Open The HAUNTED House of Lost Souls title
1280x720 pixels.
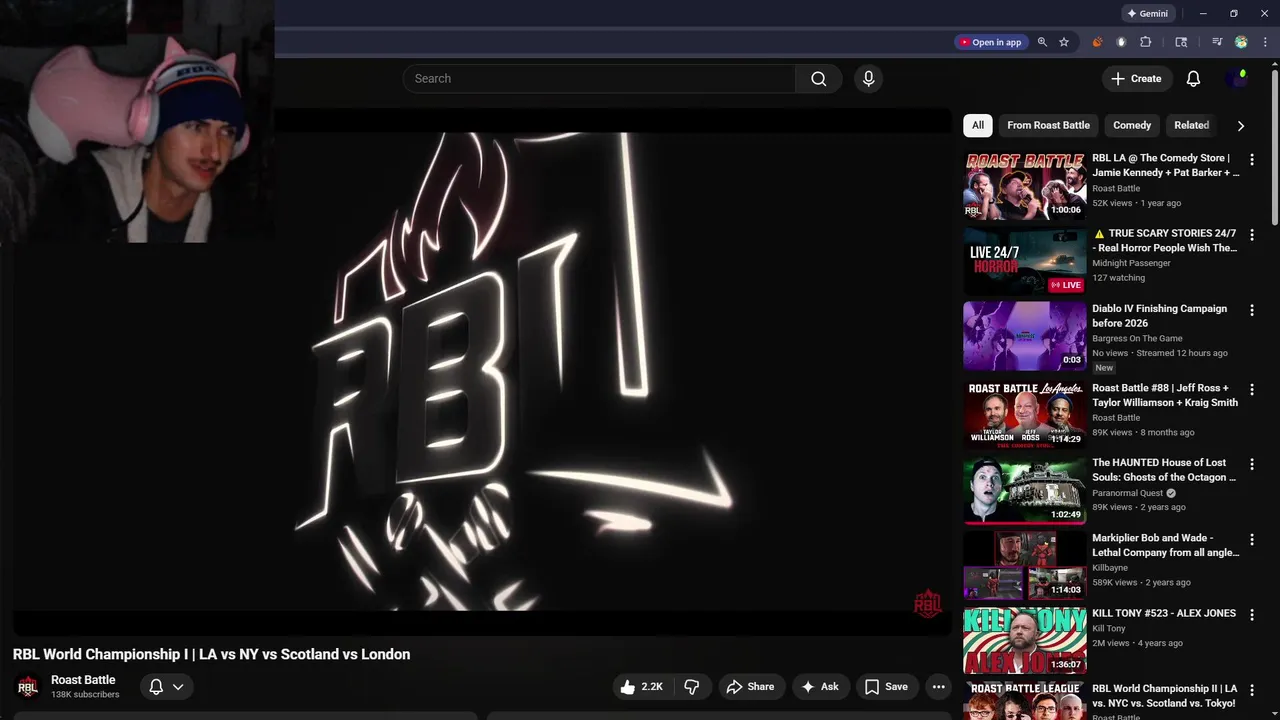(1164, 470)
